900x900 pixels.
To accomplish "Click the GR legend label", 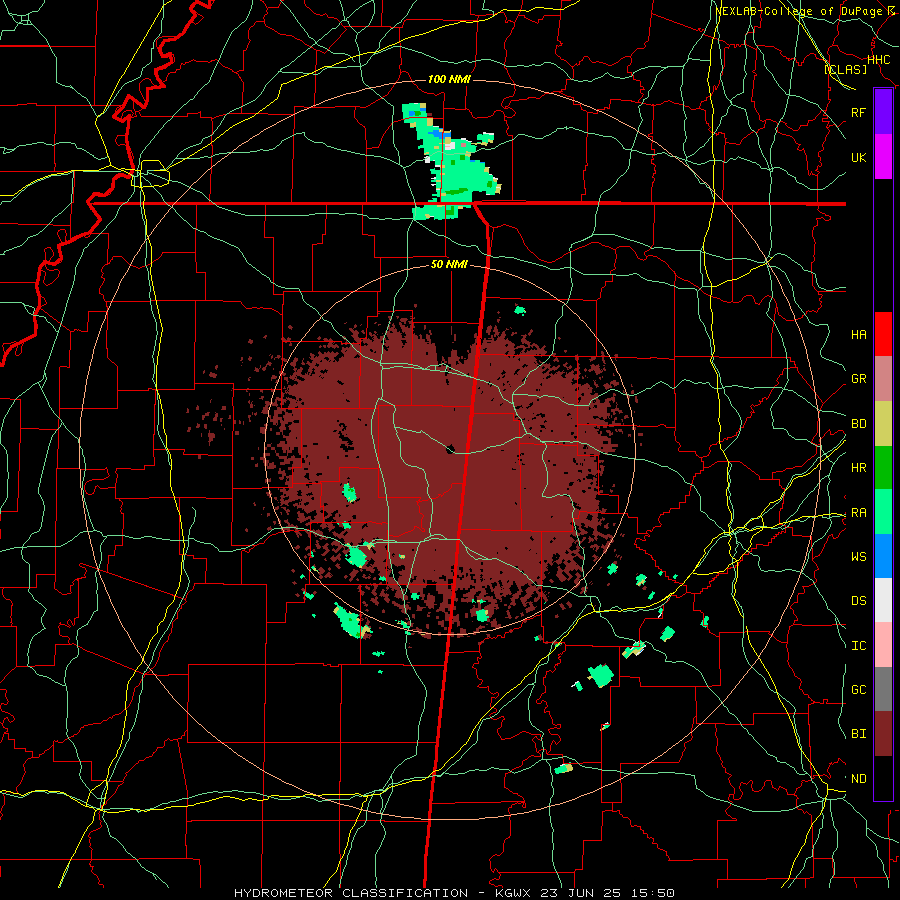I will (858, 379).
